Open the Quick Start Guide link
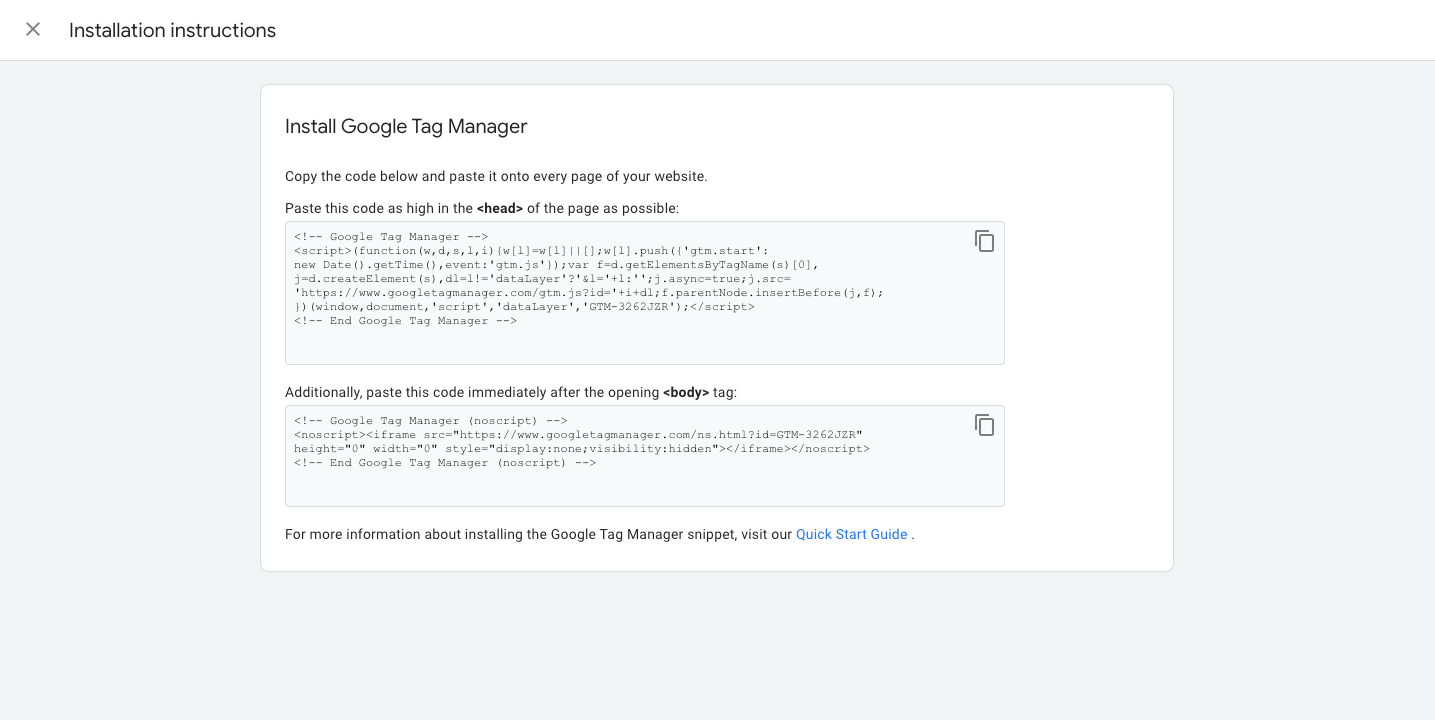This screenshot has height=720, width=1435. point(851,534)
